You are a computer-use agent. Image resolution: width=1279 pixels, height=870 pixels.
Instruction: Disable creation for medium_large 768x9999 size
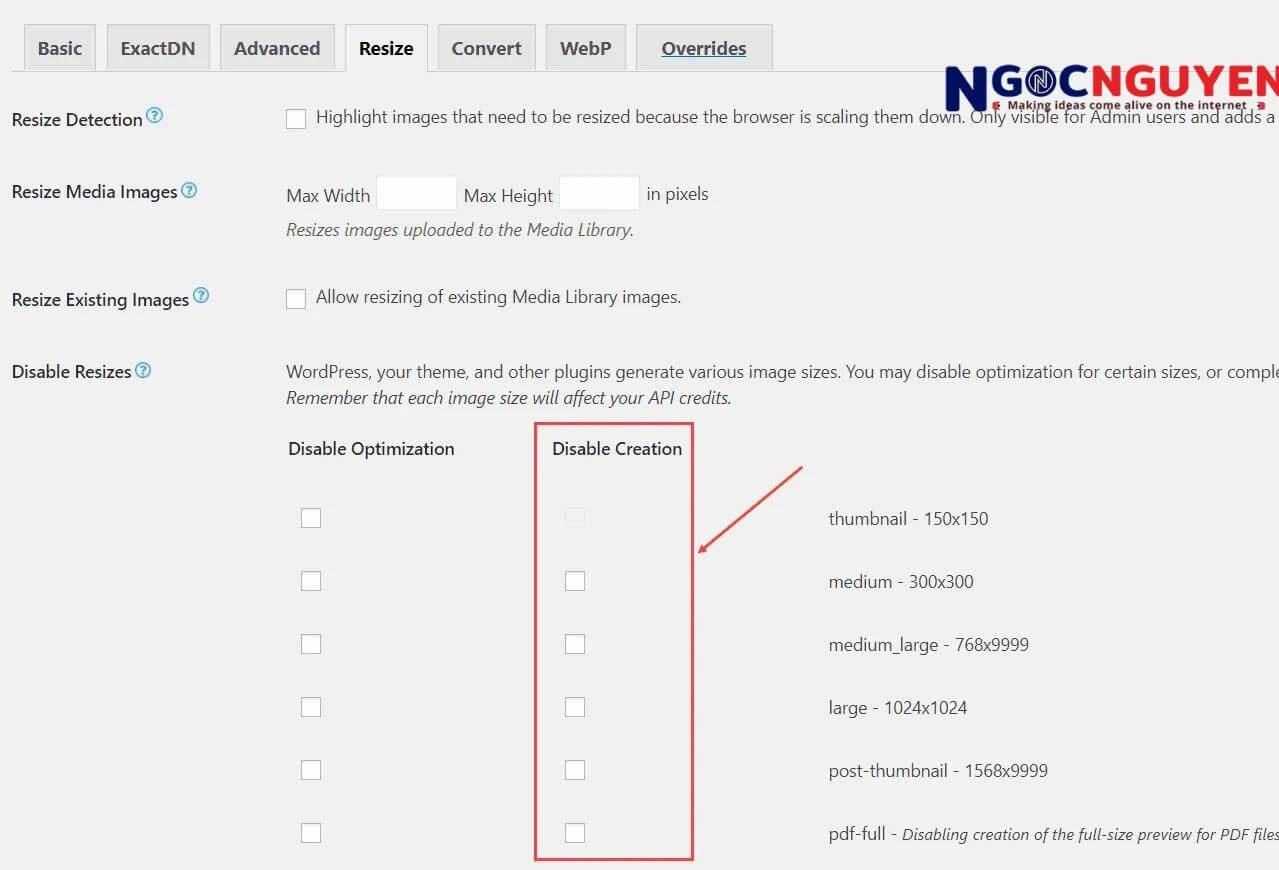pyautogui.click(x=575, y=644)
